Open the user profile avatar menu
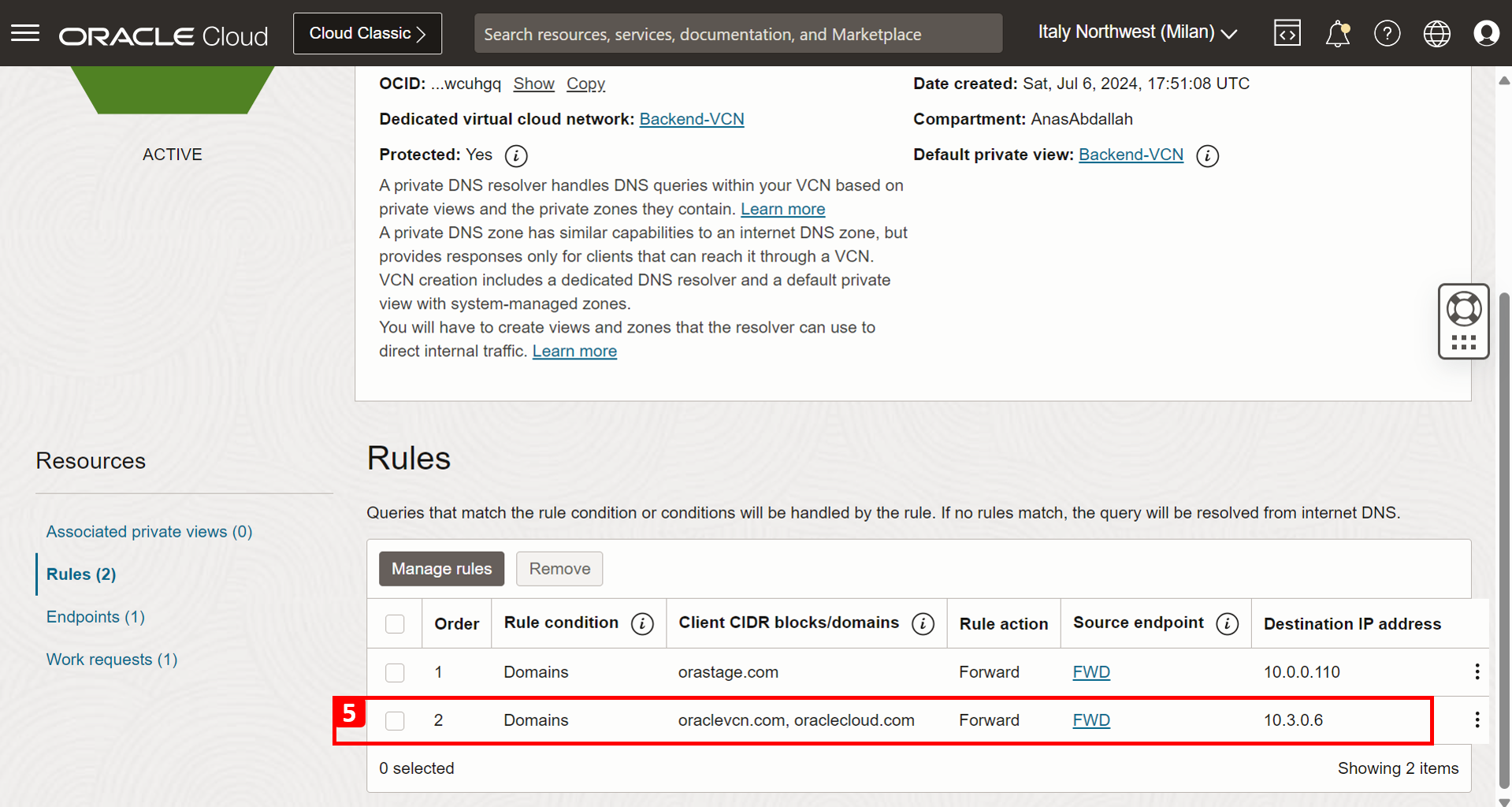The width and height of the screenshot is (1512, 807). [x=1487, y=33]
